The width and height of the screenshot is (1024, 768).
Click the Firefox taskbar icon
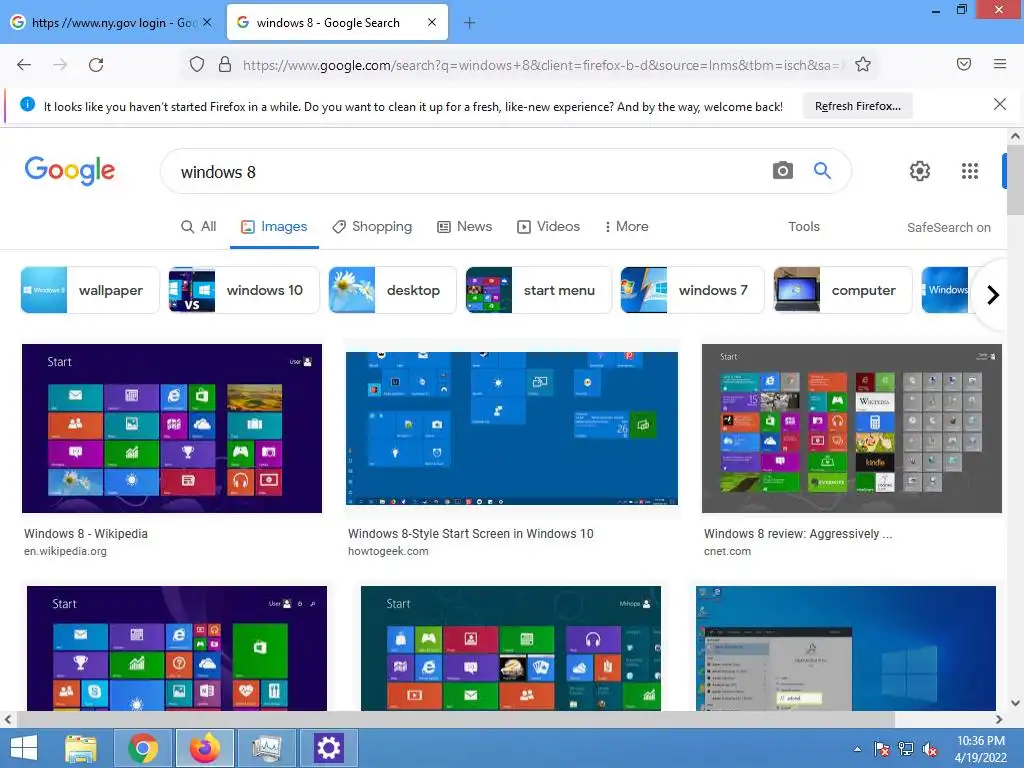coord(204,748)
